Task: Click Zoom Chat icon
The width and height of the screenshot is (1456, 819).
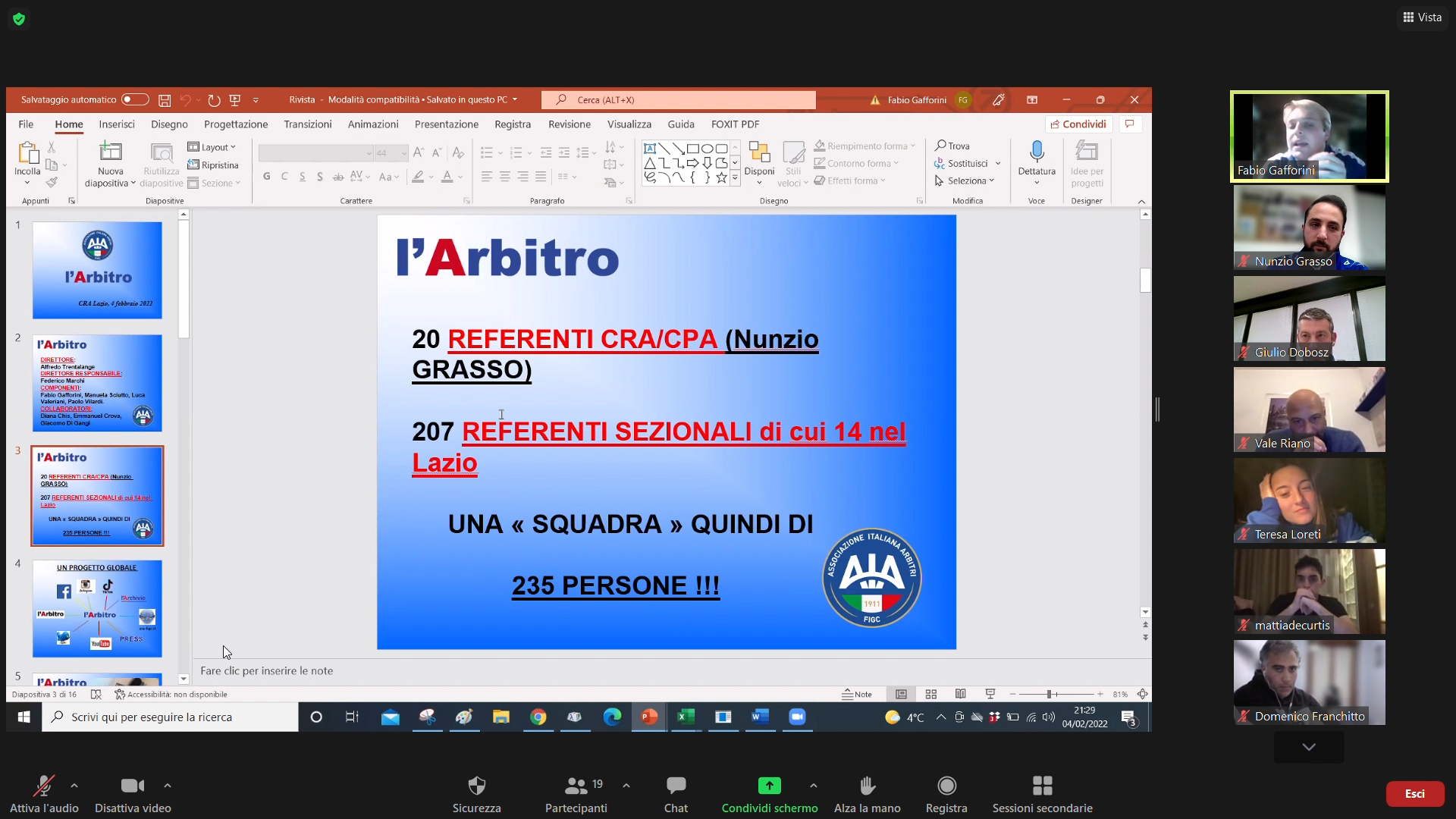Action: click(x=676, y=786)
